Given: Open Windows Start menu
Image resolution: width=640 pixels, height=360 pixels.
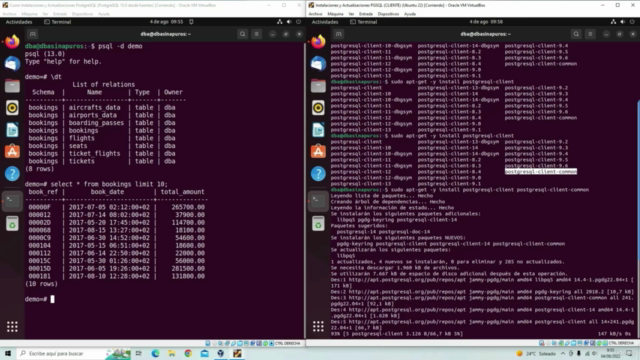Looking at the screenshot, I should click(8, 353).
